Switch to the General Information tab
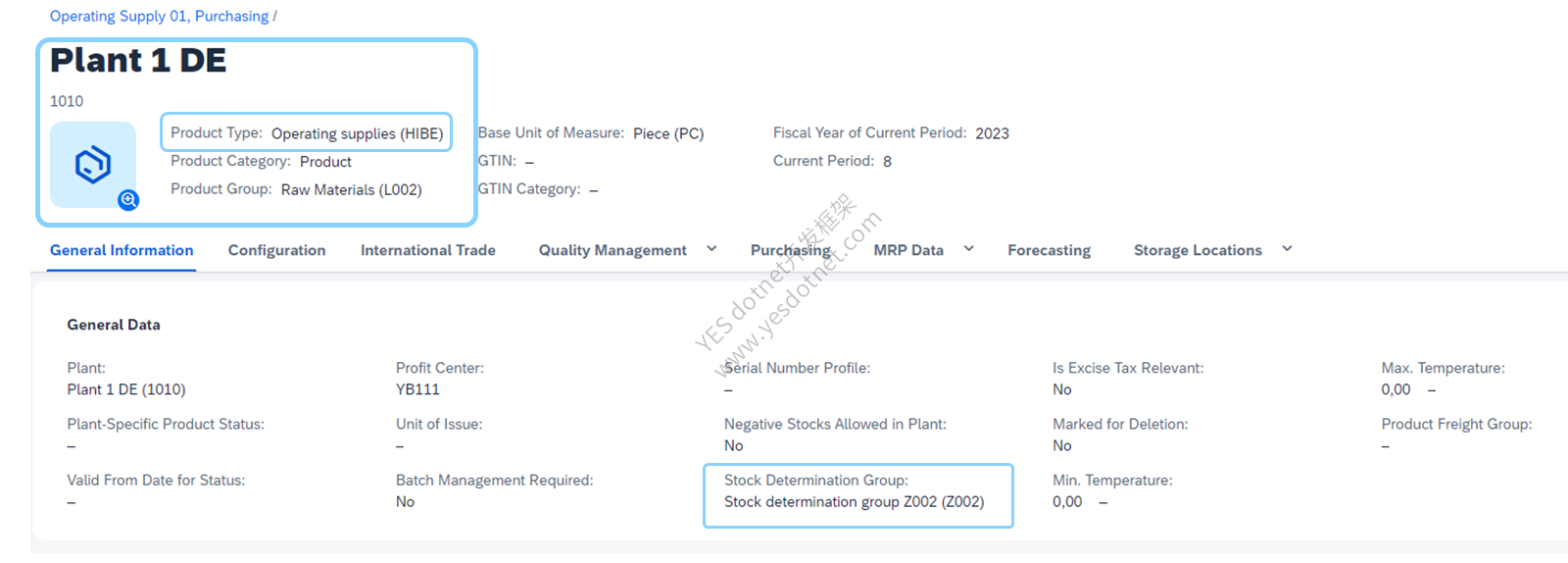The image size is (1568, 563). coord(122,250)
